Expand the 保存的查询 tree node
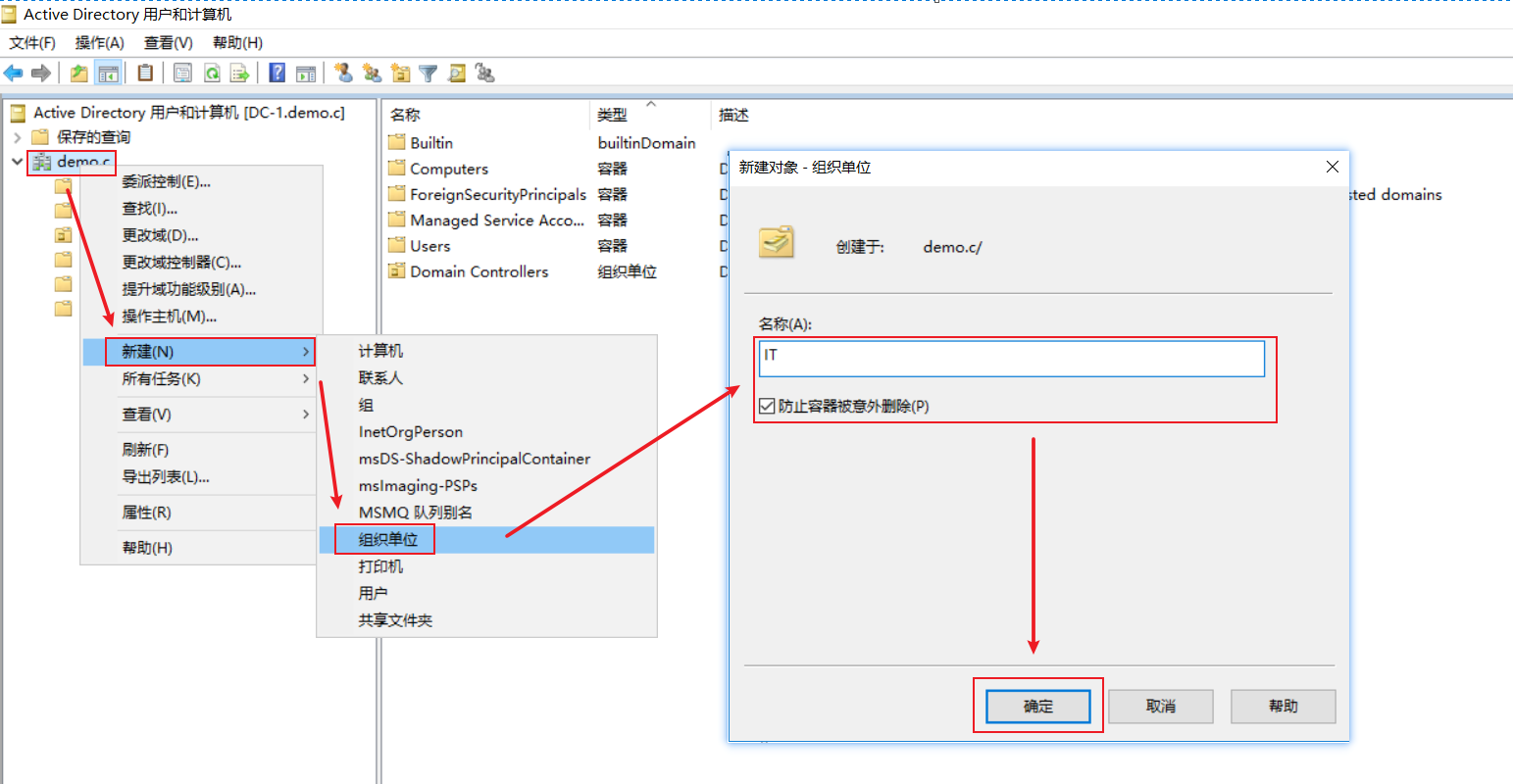1513x784 pixels. (18, 137)
